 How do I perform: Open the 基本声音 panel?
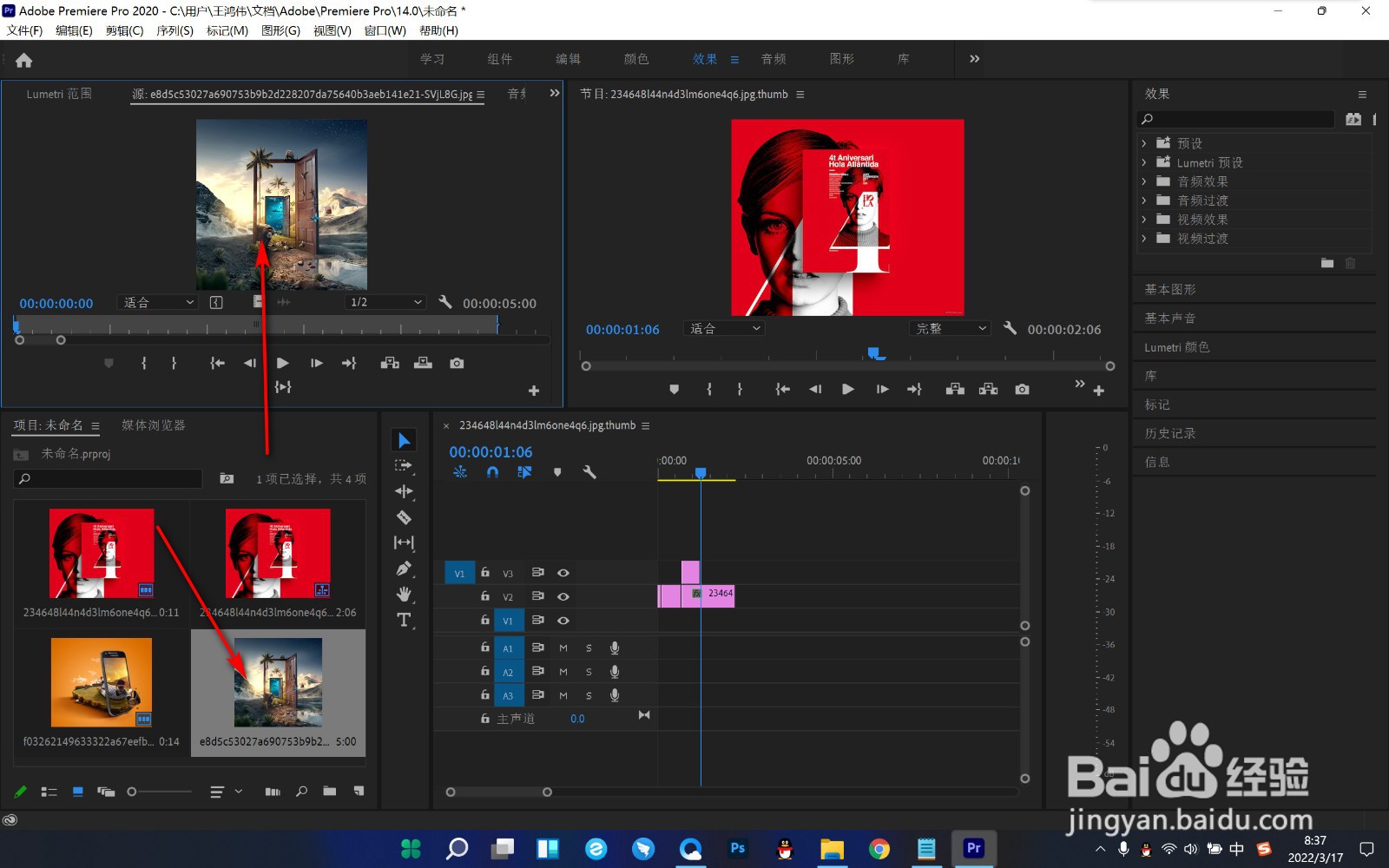(1169, 318)
